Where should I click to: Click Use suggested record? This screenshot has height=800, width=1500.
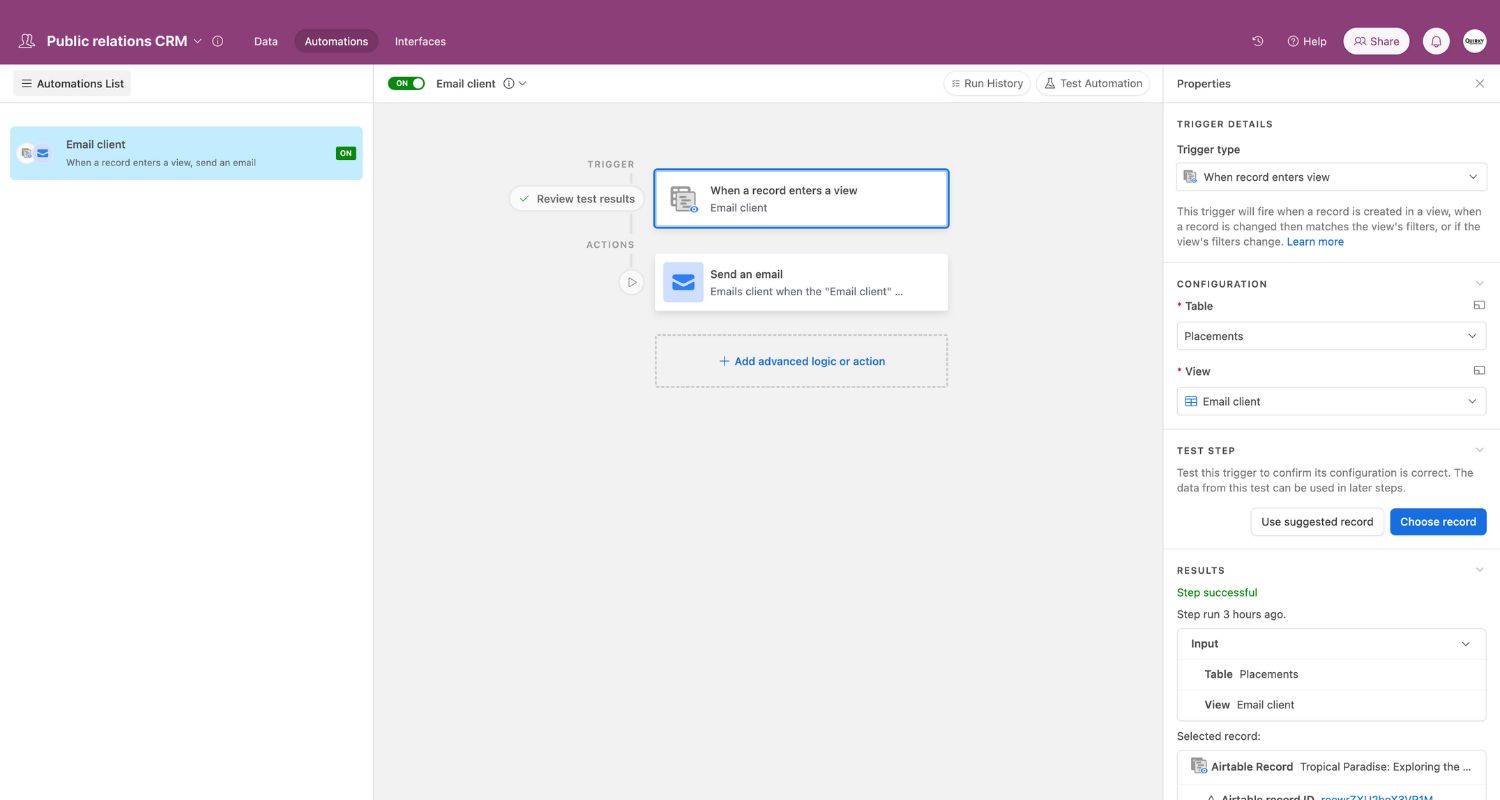(x=1317, y=522)
